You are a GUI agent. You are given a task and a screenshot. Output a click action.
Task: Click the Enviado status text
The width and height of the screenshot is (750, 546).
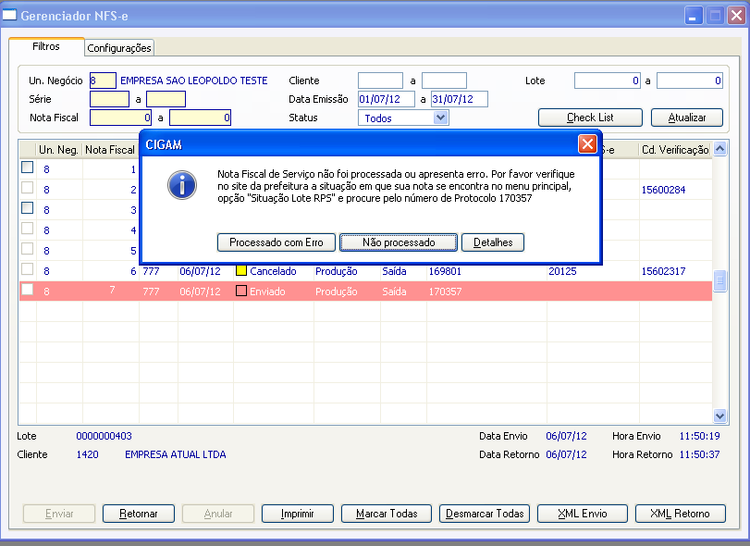267,291
